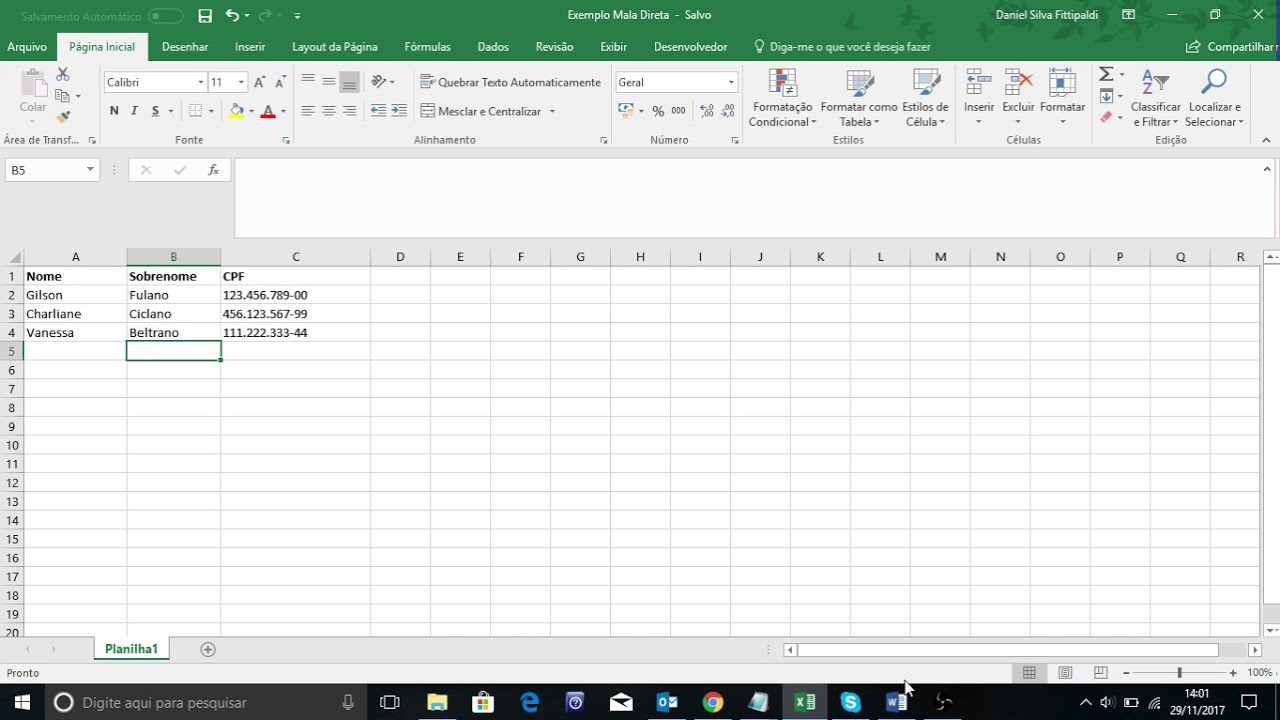Click the decrease indent icon

pos(379,111)
